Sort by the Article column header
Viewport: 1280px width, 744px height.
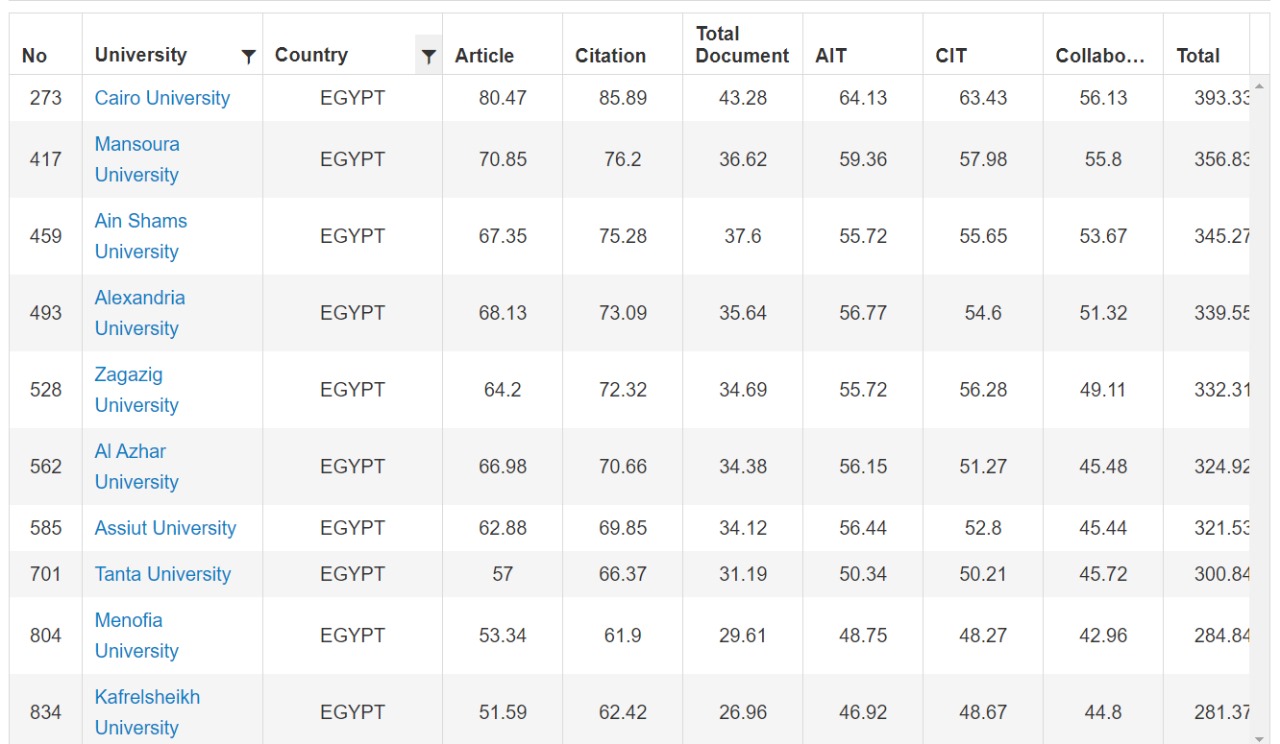pos(484,56)
